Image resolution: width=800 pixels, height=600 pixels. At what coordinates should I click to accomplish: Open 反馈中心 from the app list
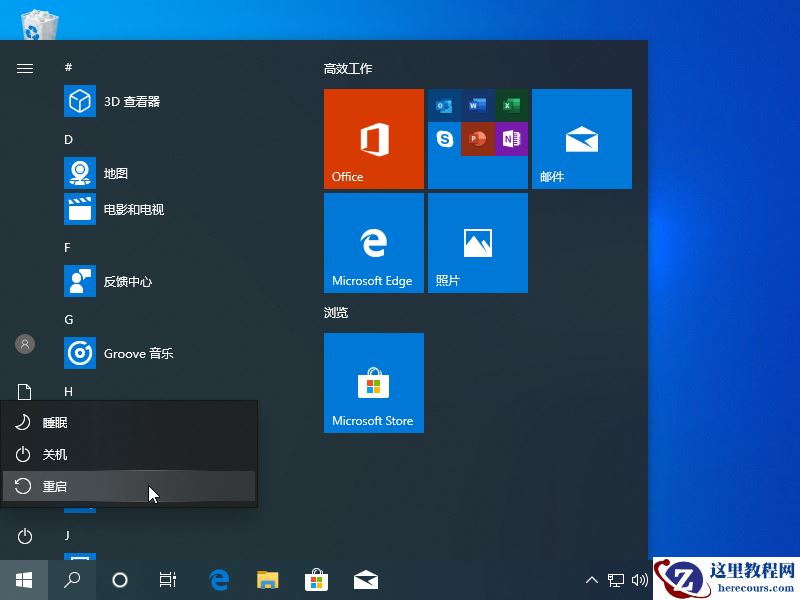pyautogui.click(x=125, y=281)
